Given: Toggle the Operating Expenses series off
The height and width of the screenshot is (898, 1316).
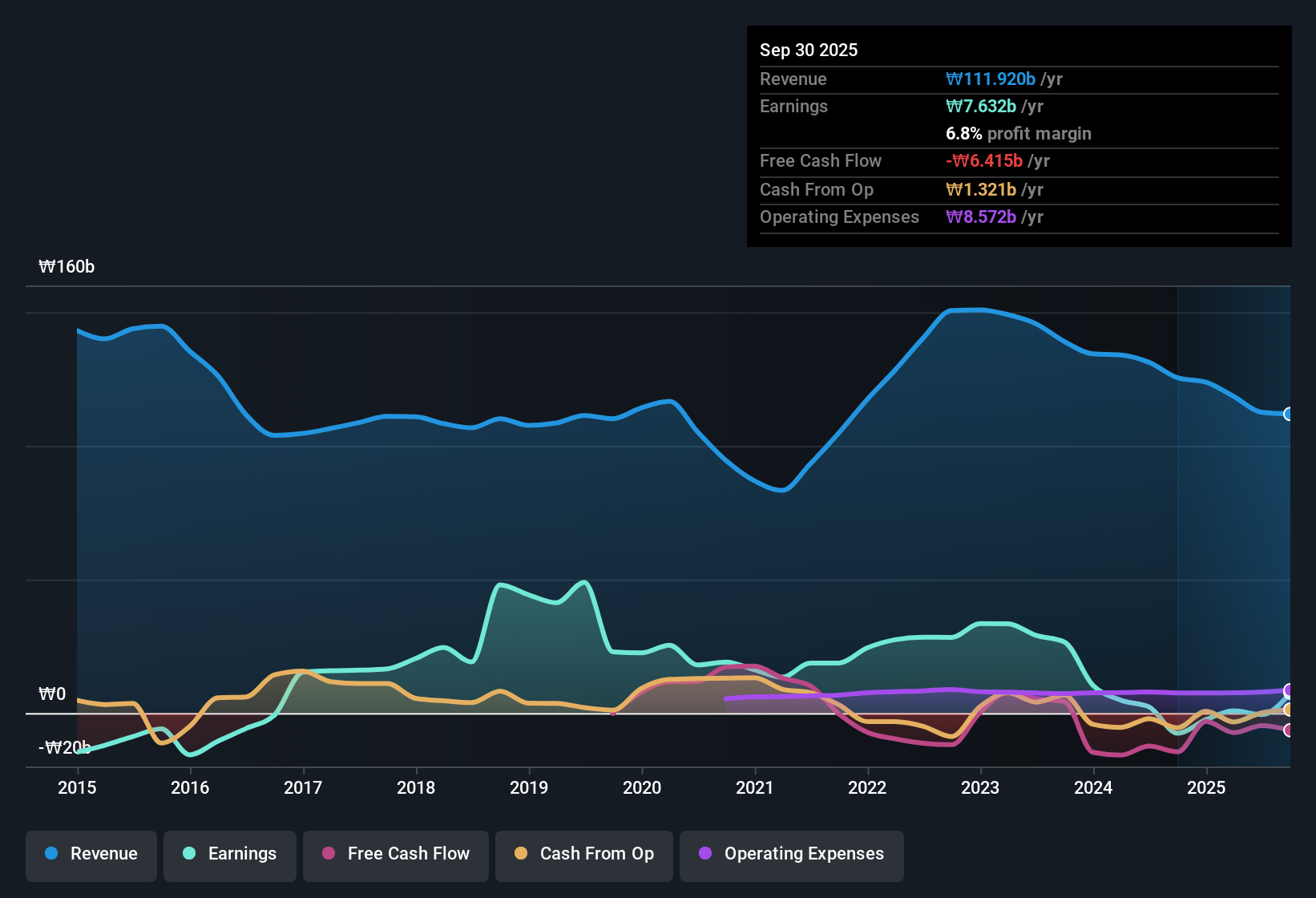Looking at the screenshot, I should (791, 854).
